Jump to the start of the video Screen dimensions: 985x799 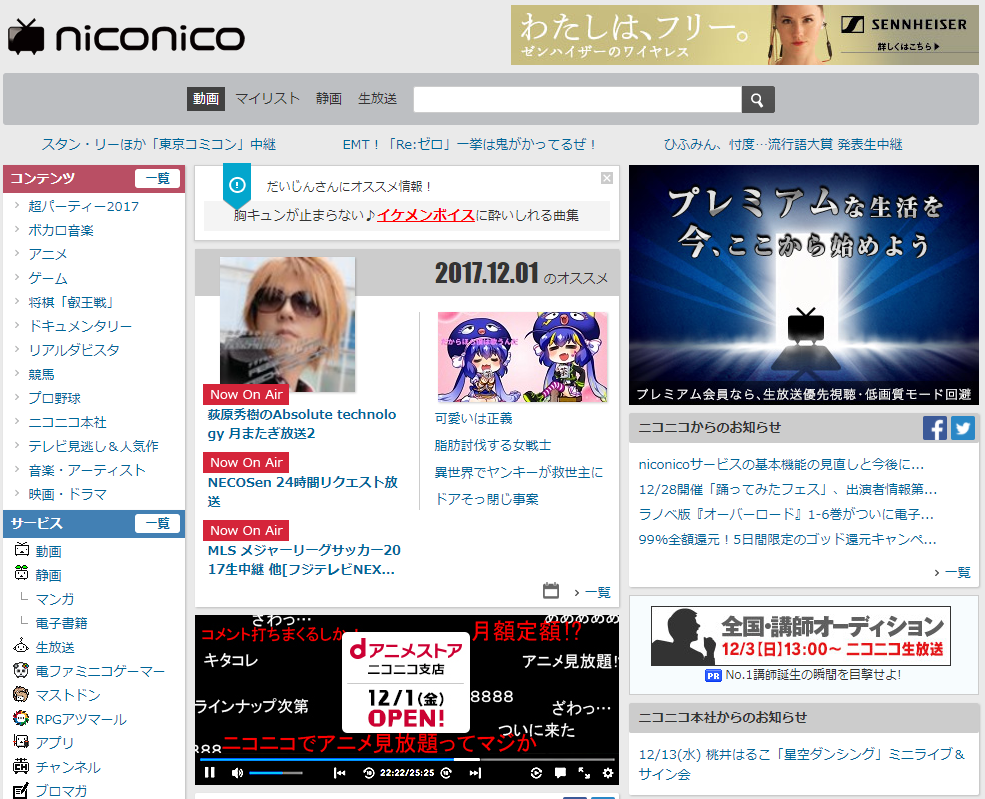339,773
